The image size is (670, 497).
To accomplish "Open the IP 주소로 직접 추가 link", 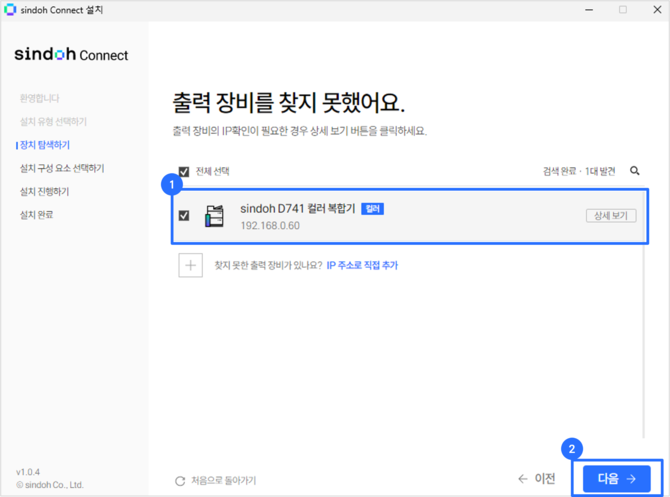I will [x=362, y=265].
